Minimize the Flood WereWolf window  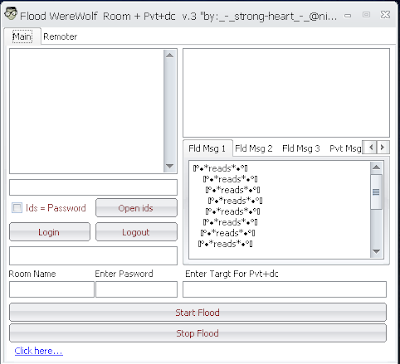[x=348, y=15]
